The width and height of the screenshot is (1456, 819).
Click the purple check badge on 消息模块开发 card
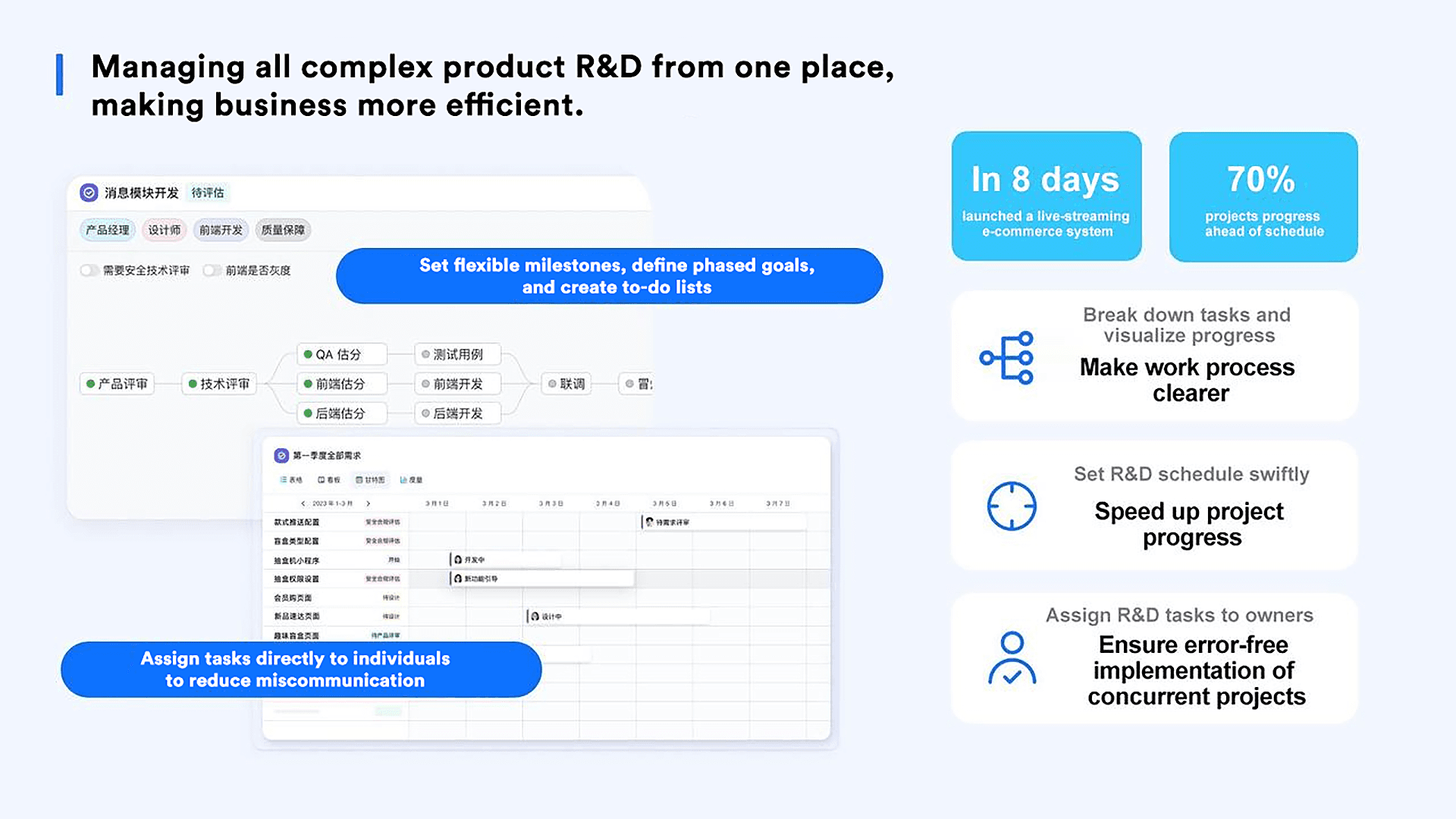(x=89, y=193)
